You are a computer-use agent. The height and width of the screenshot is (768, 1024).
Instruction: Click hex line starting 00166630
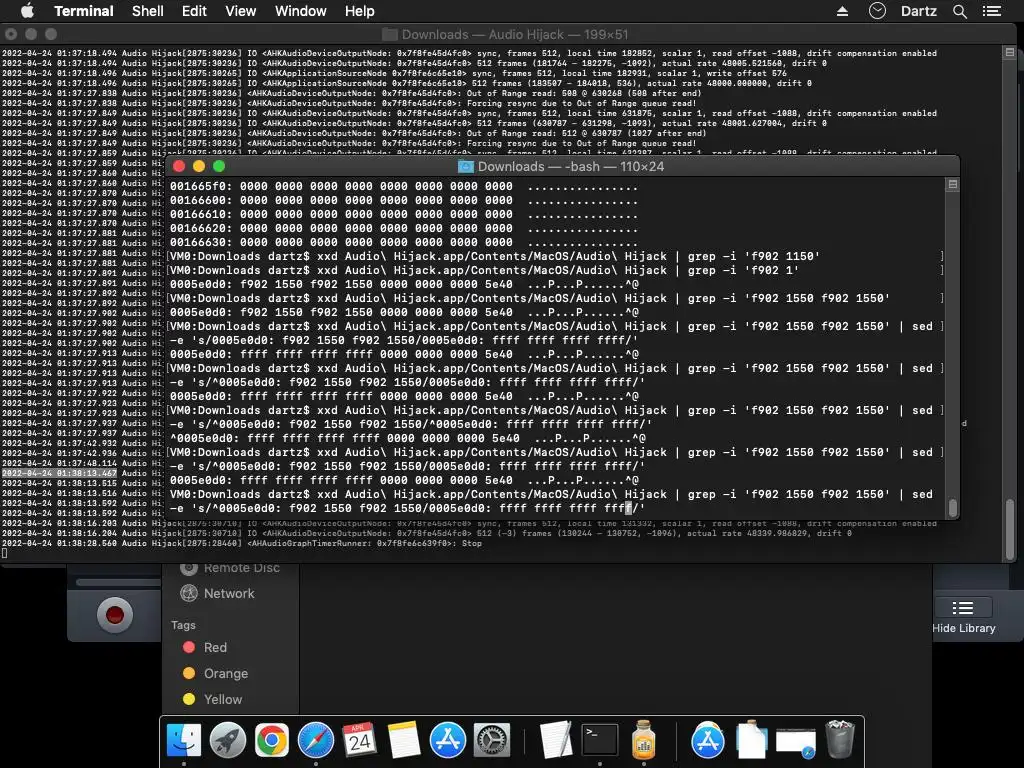coord(404,242)
